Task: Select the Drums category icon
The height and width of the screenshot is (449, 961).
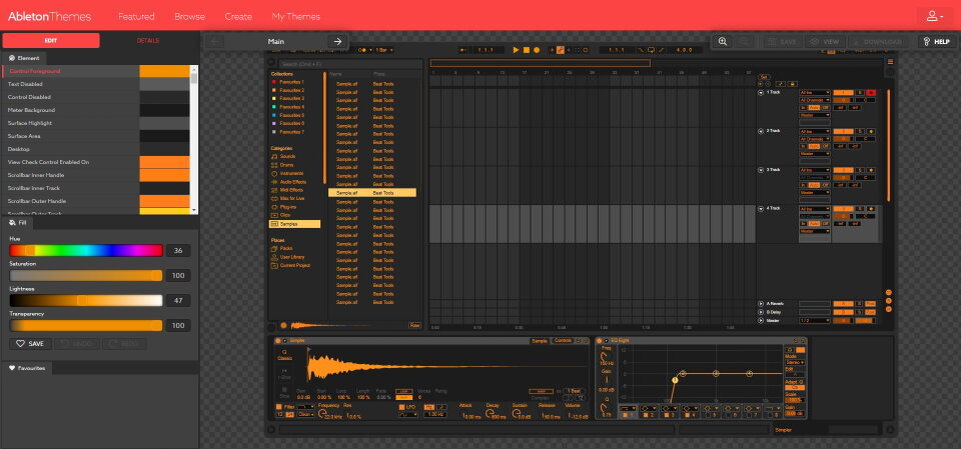Action: [275, 165]
